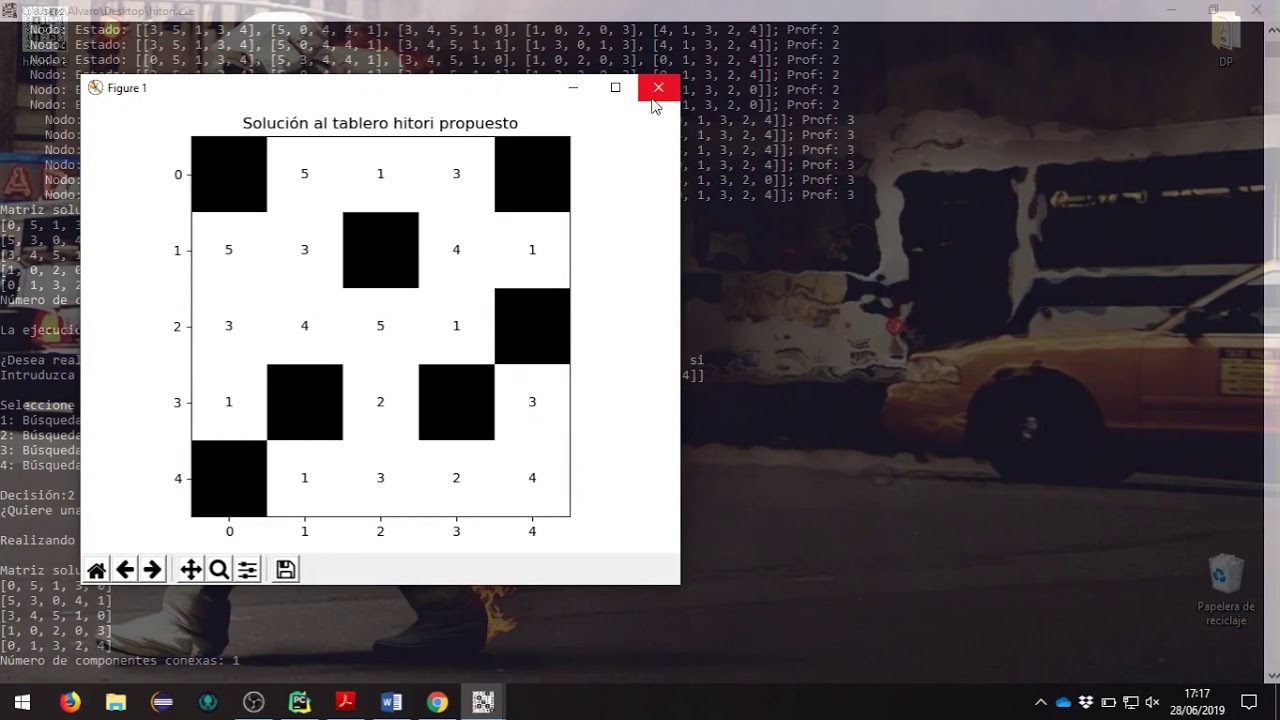Activate the Pan axes tool
The height and width of the screenshot is (720, 1280).
190,570
